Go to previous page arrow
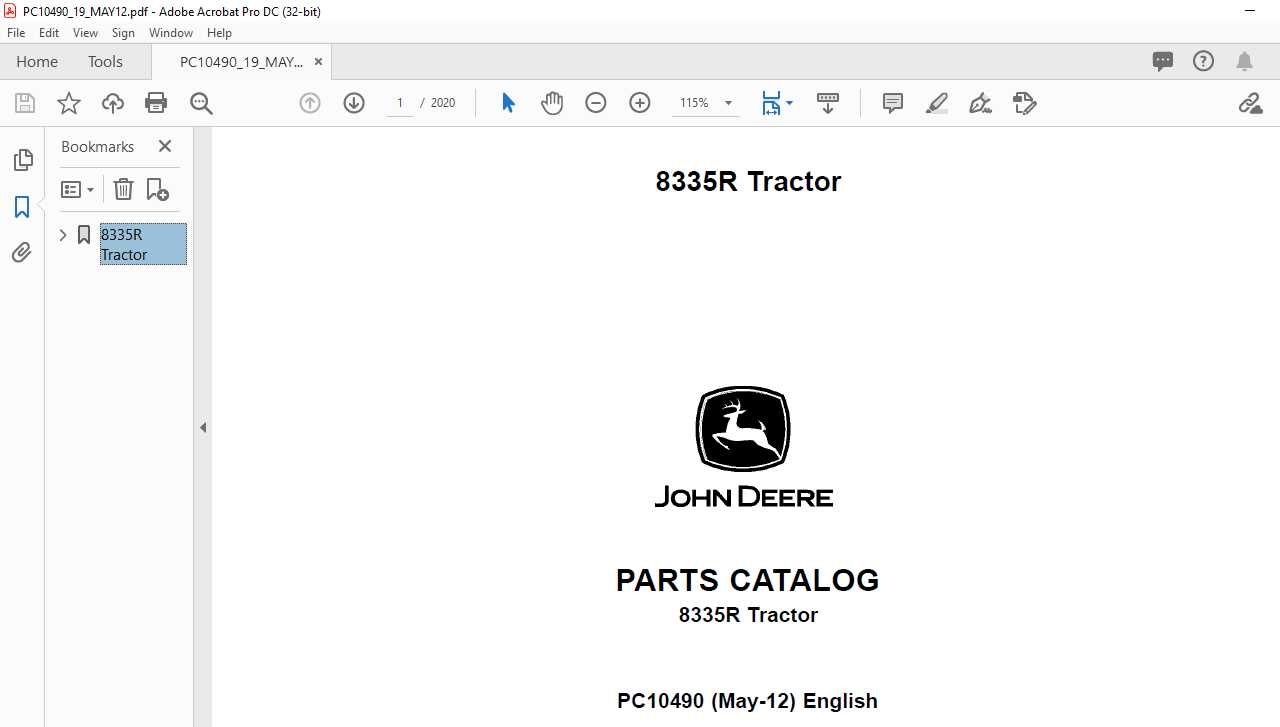1280x727 pixels. pyautogui.click(x=310, y=103)
